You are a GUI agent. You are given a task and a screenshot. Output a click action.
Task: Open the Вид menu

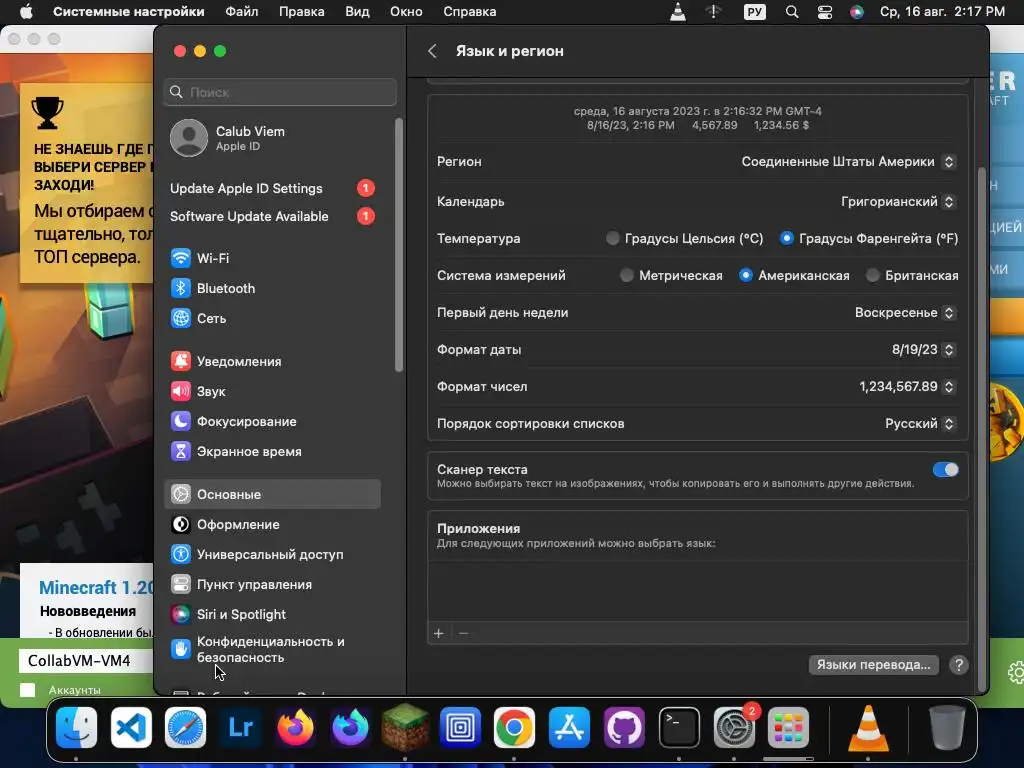click(357, 12)
